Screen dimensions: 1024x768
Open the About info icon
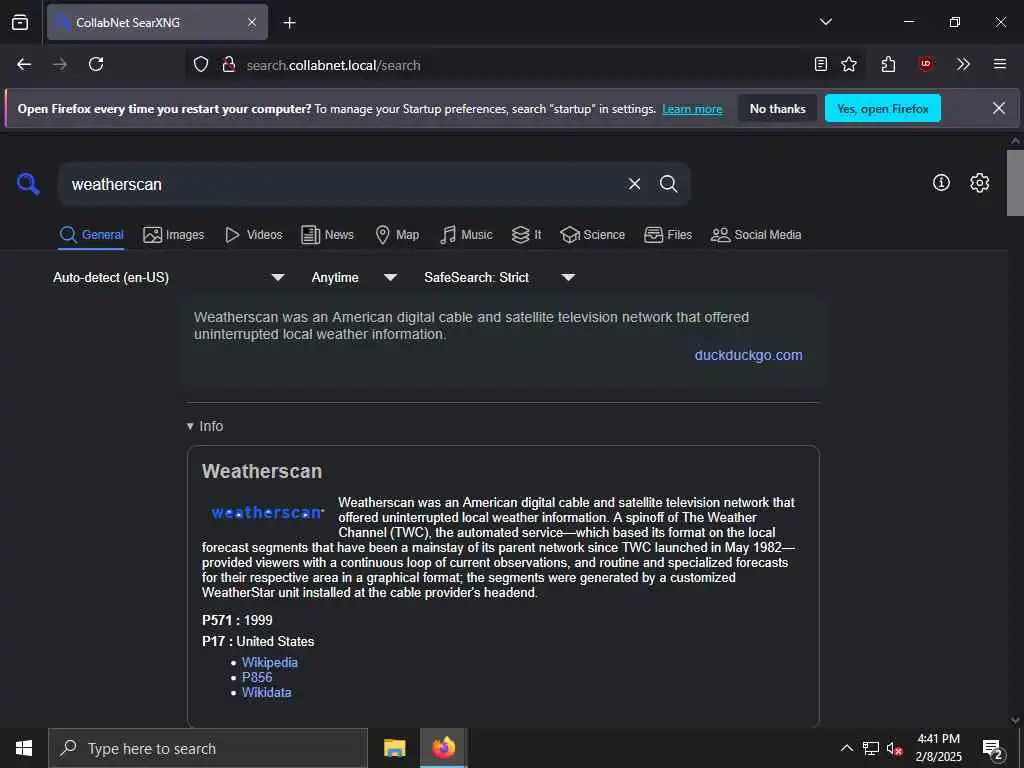(x=941, y=183)
